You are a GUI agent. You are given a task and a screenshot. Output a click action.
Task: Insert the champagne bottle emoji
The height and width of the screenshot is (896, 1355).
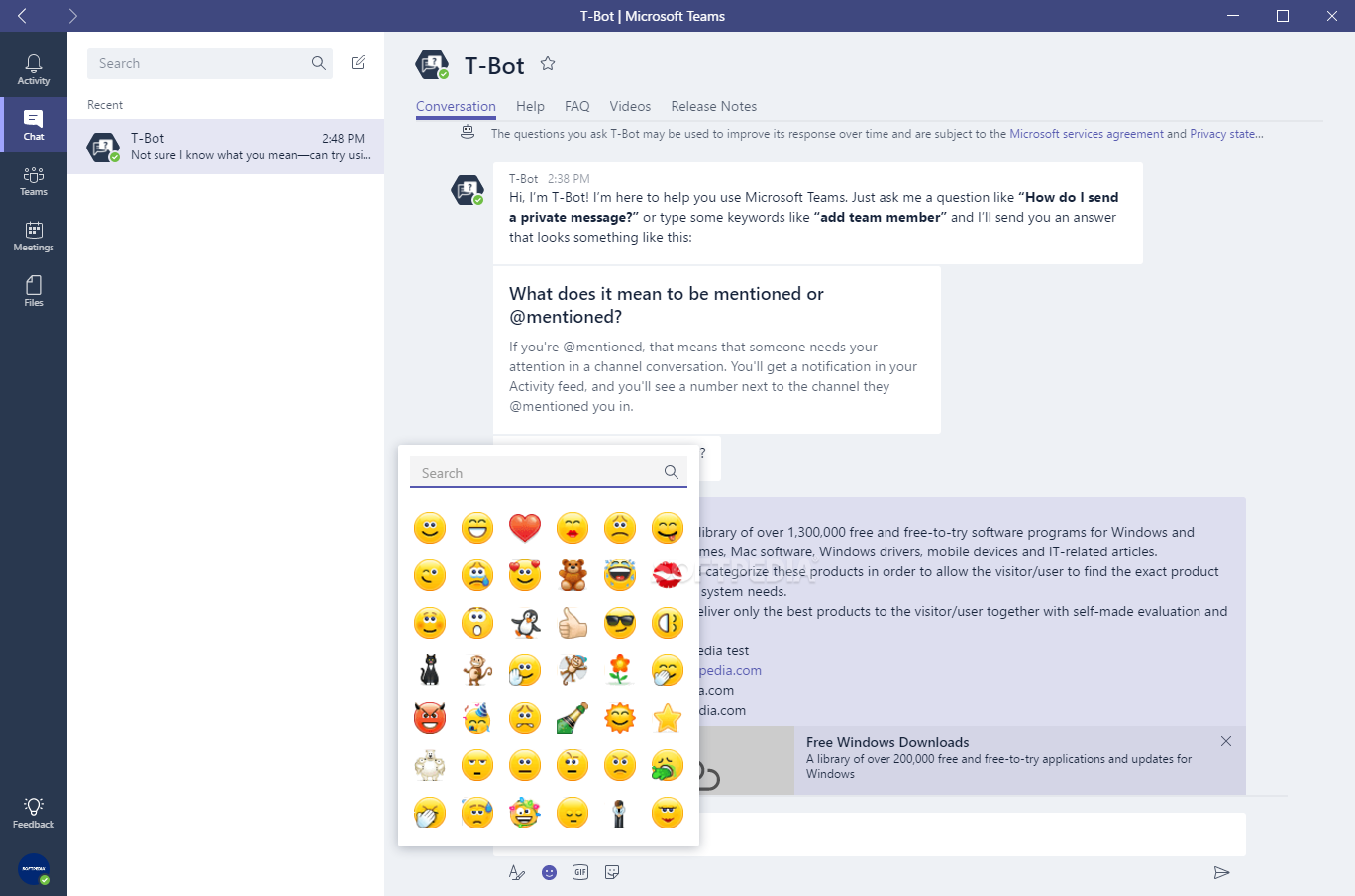(x=573, y=718)
